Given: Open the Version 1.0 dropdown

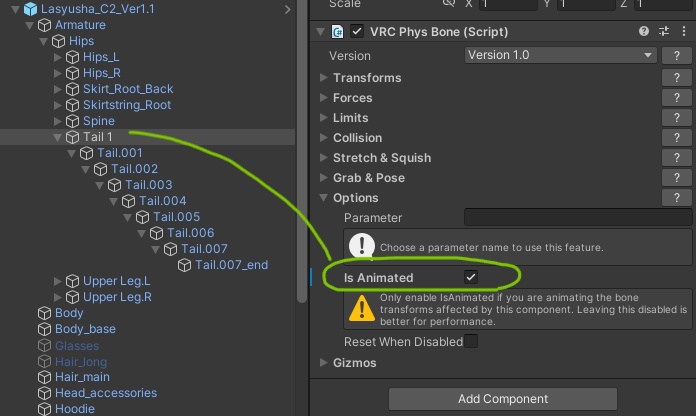Looking at the screenshot, I should point(560,55).
